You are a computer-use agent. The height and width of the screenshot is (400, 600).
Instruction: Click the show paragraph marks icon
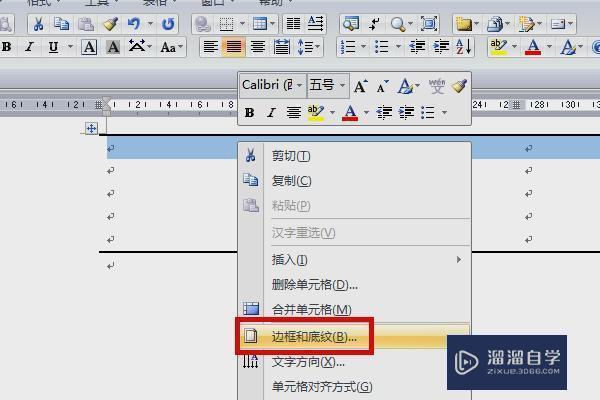coord(374,24)
